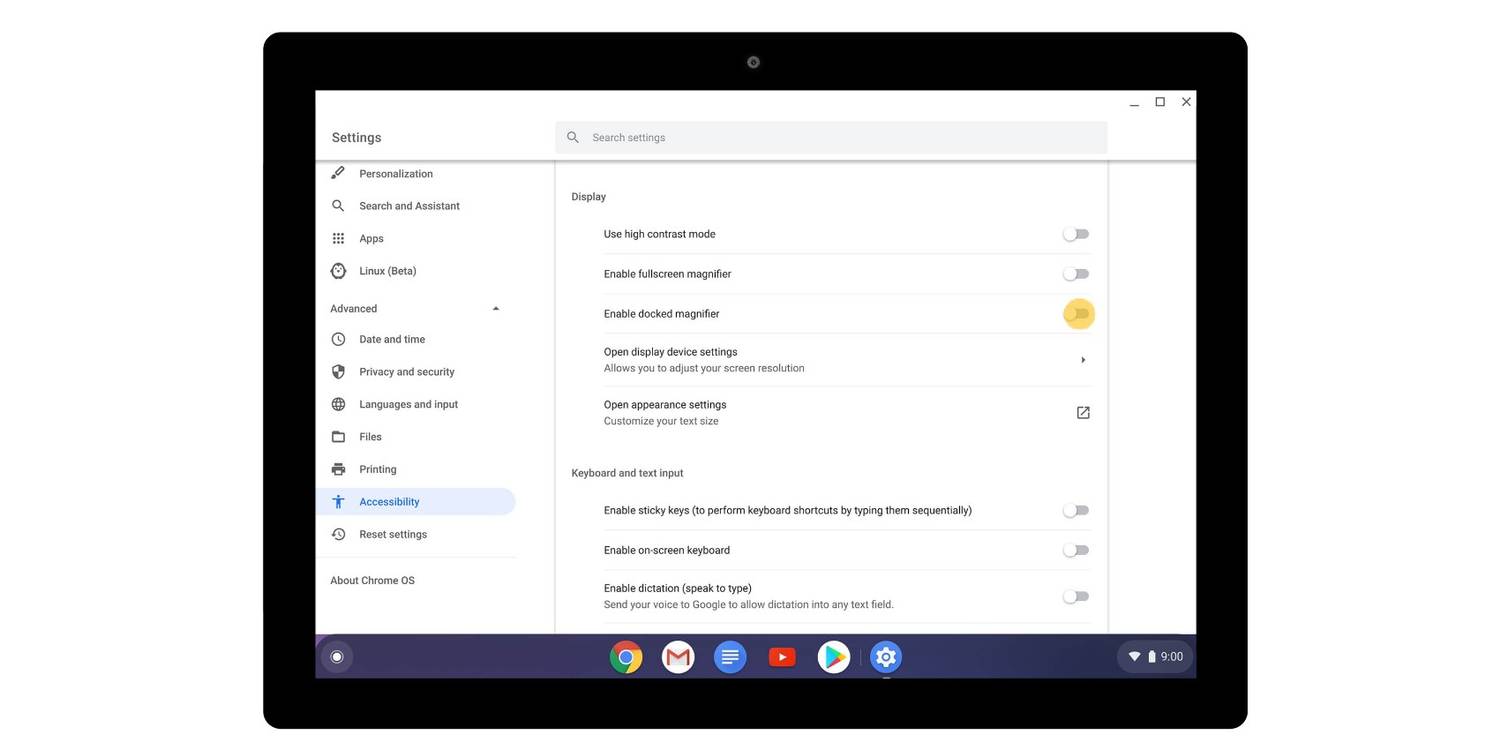Open display device settings arrow

(x=1083, y=360)
